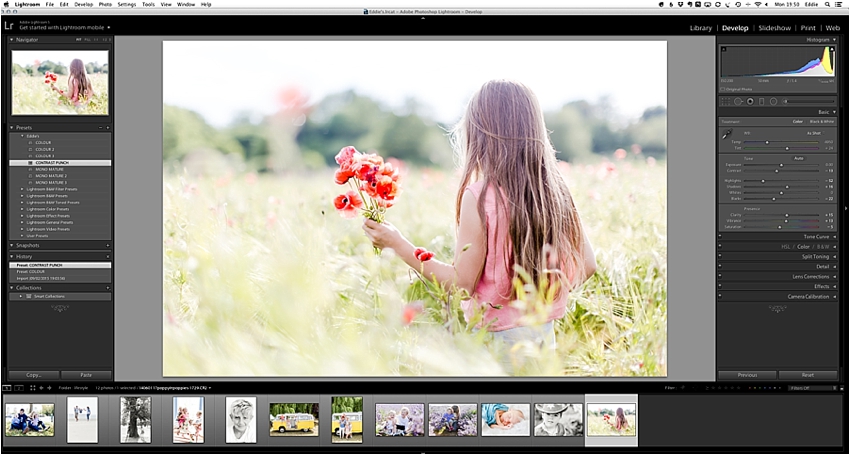Collapse the History panel

[11, 257]
